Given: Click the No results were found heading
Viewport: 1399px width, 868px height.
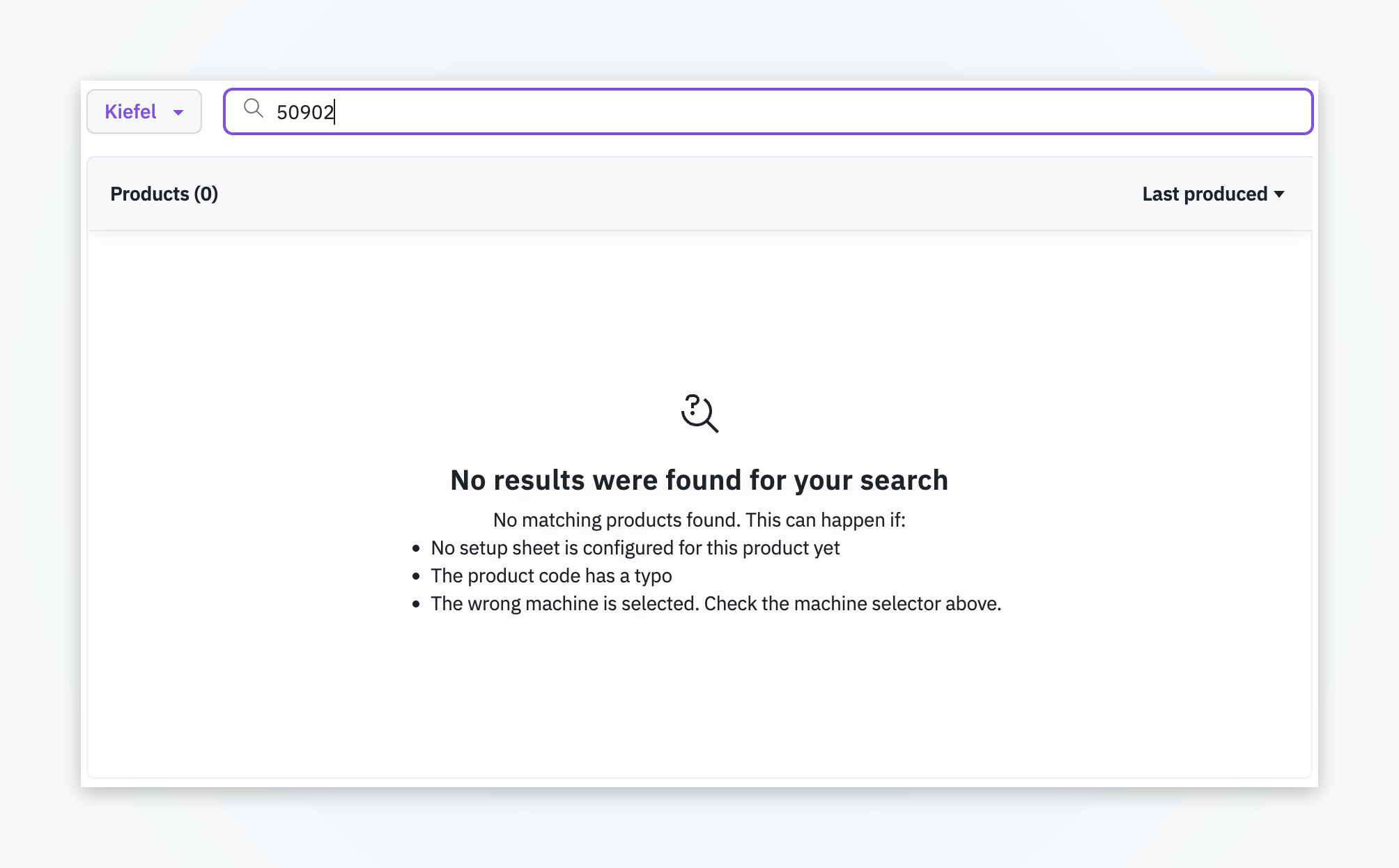Looking at the screenshot, I should [699, 480].
